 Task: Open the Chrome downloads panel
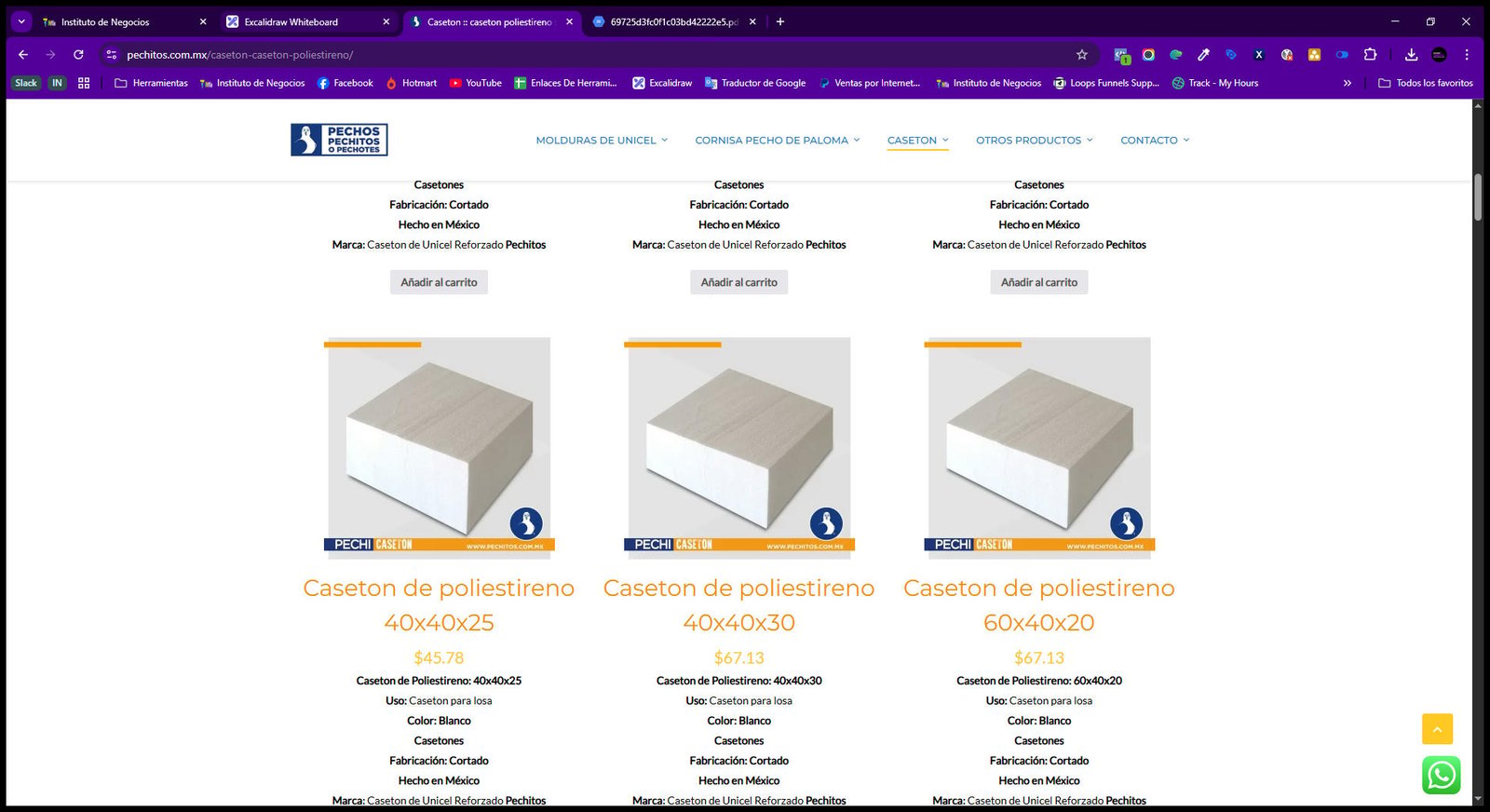(x=1411, y=55)
